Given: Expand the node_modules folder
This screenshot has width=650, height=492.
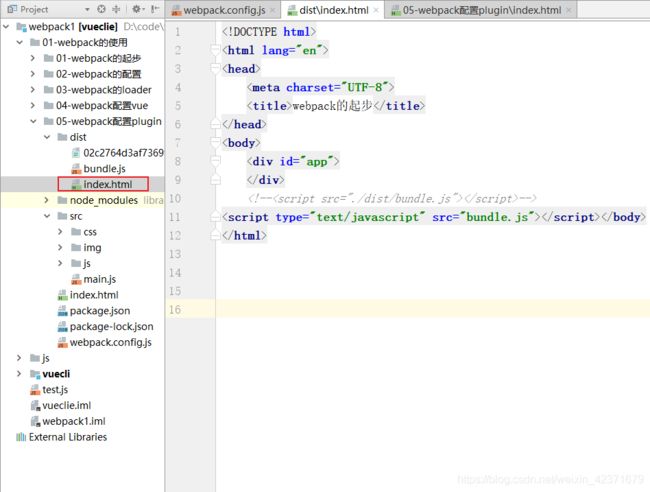Looking at the screenshot, I should pyautogui.click(x=47, y=200).
